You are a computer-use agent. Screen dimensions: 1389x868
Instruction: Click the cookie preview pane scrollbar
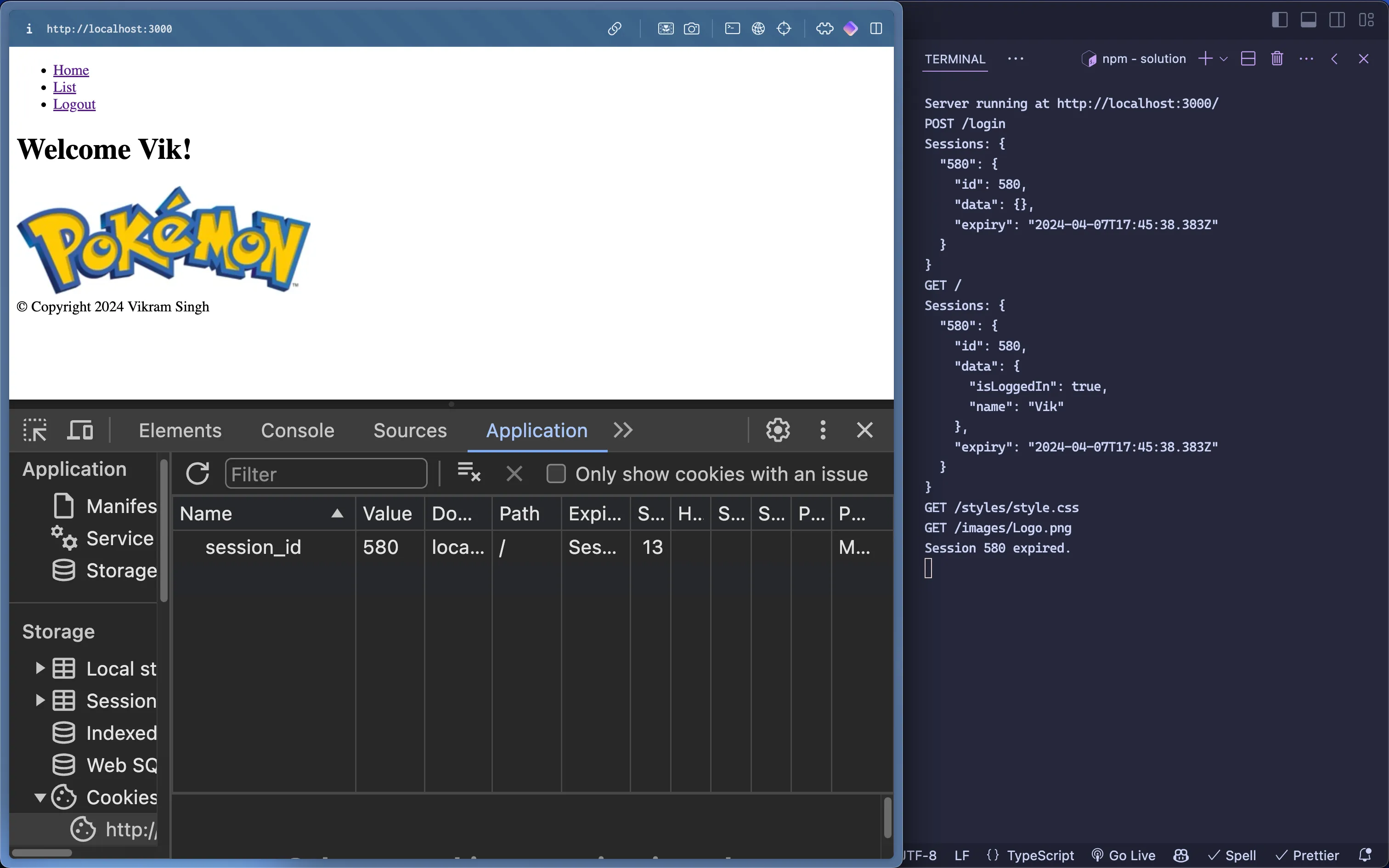click(887, 817)
